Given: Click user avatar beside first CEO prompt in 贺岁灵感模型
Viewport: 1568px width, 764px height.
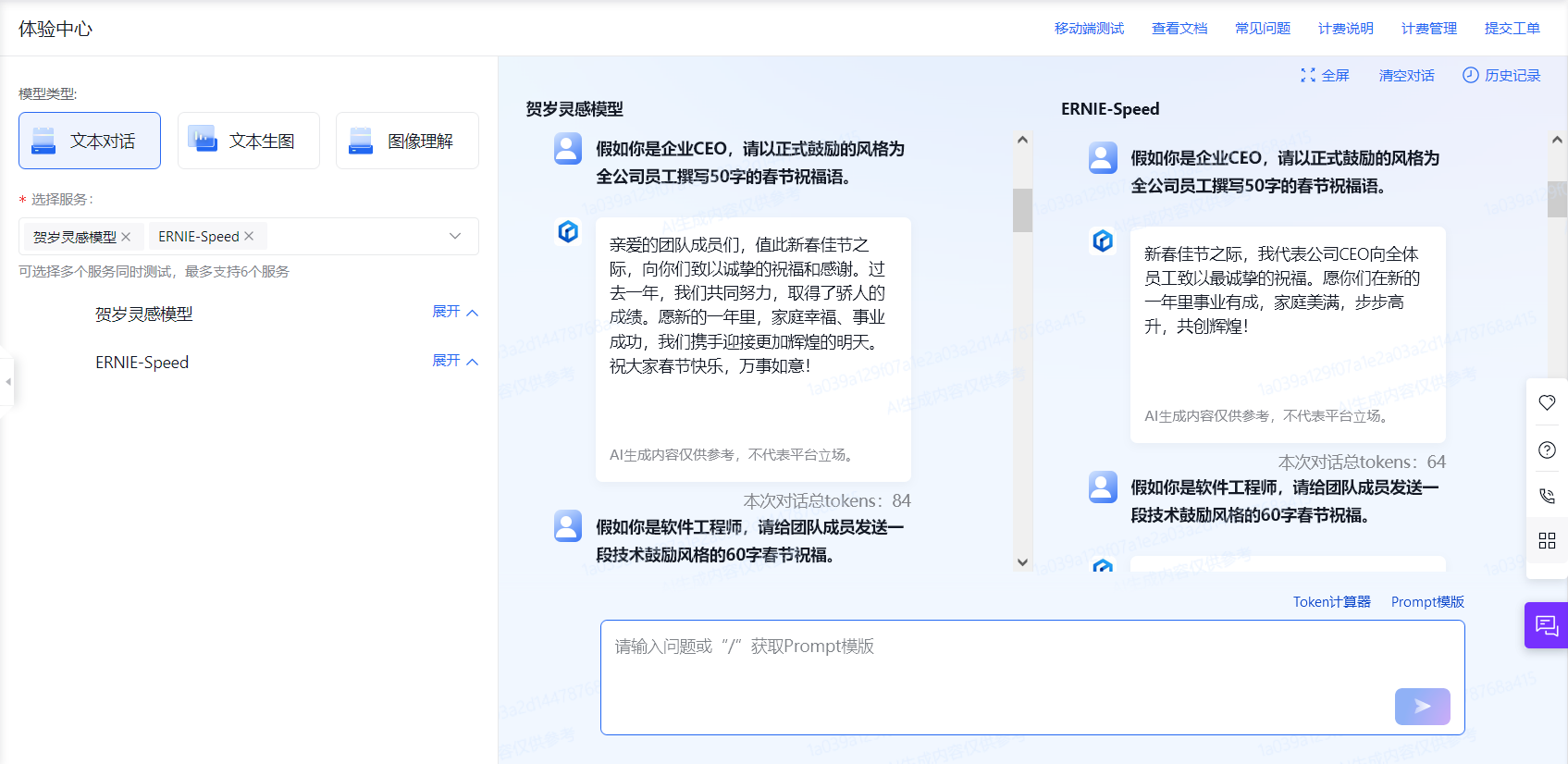Looking at the screenshot, I should [568, 148].
